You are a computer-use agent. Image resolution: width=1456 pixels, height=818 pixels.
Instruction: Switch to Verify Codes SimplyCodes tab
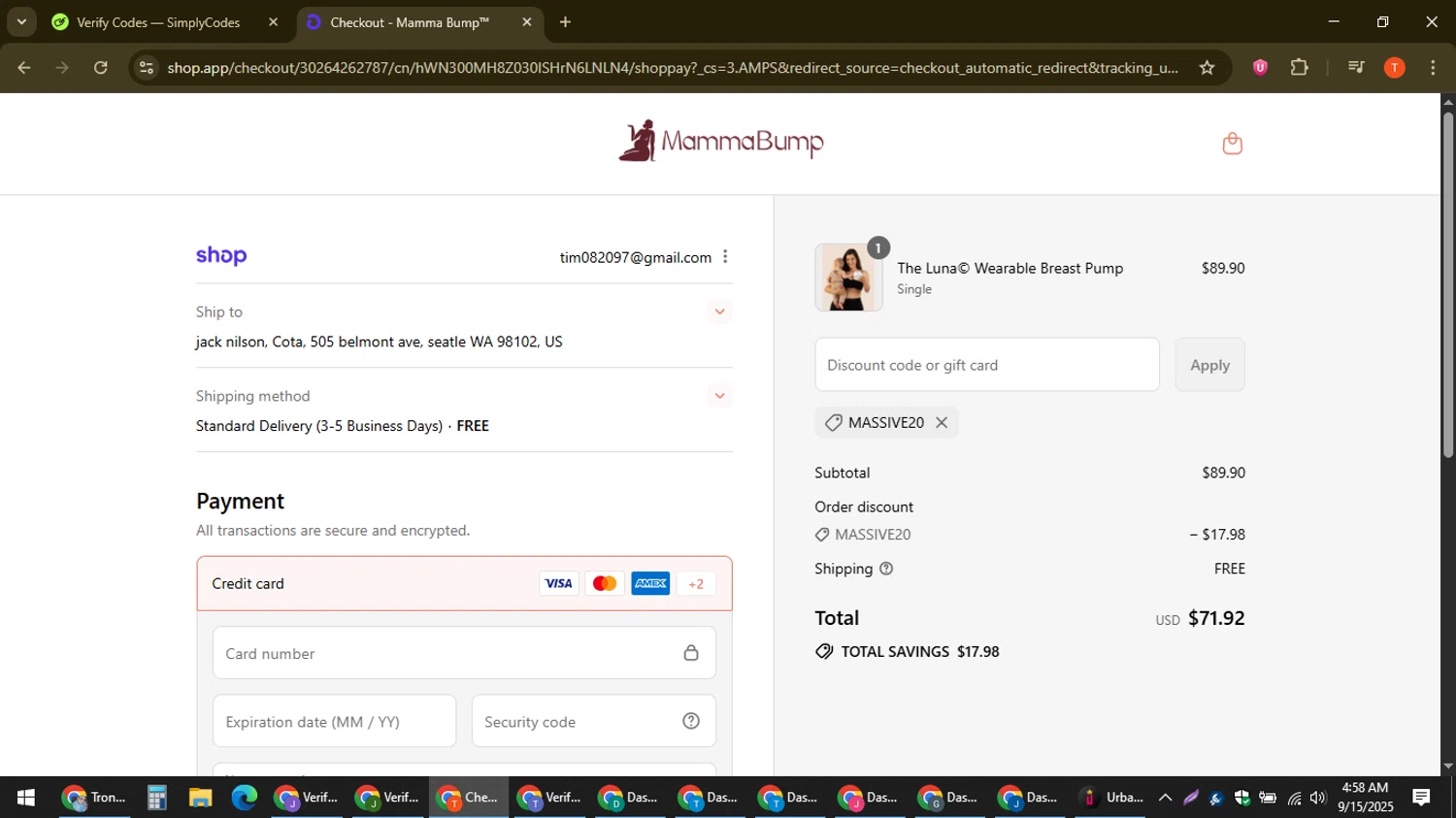tap(158, 22)
